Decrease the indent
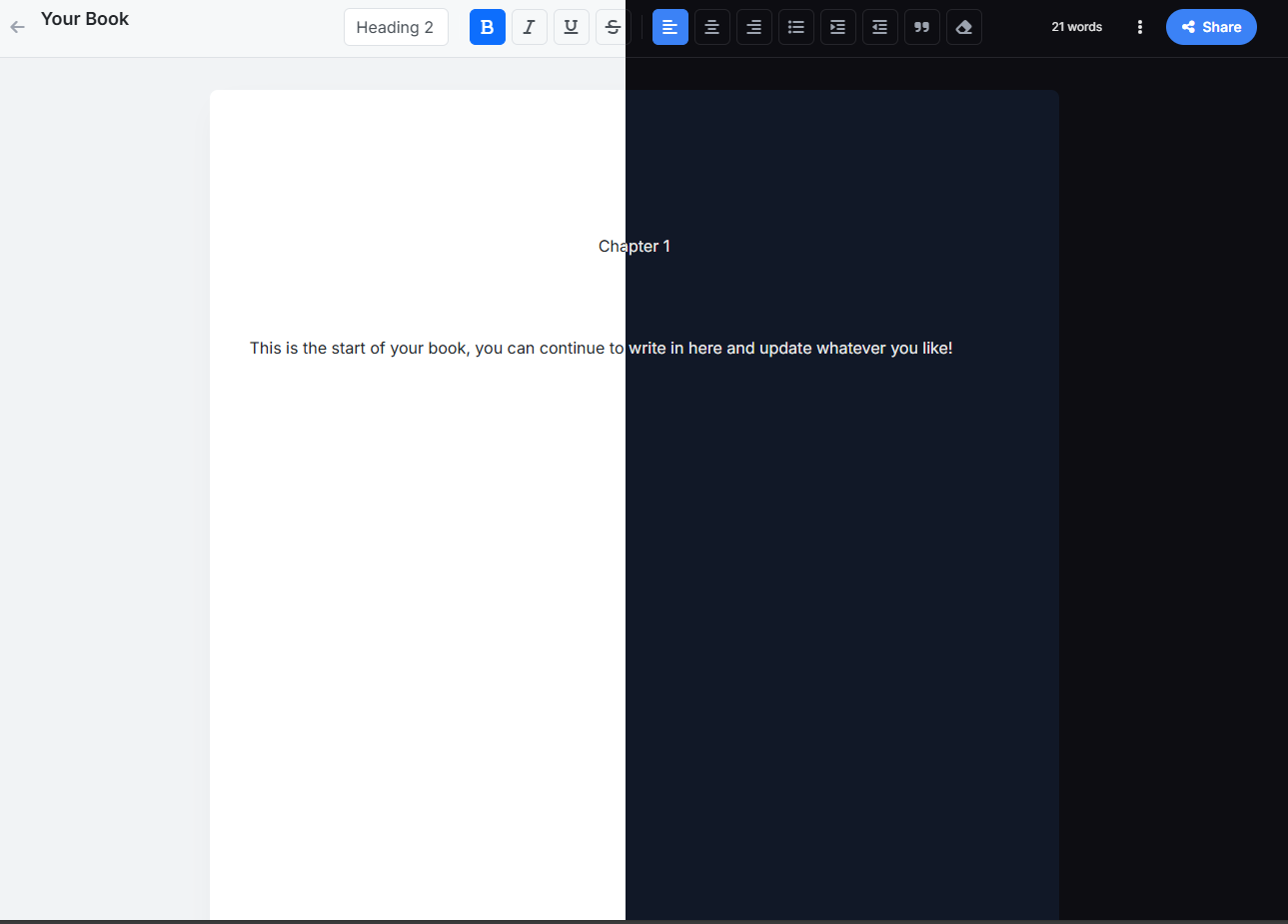 pyautogui.click(x=880, y=27)
